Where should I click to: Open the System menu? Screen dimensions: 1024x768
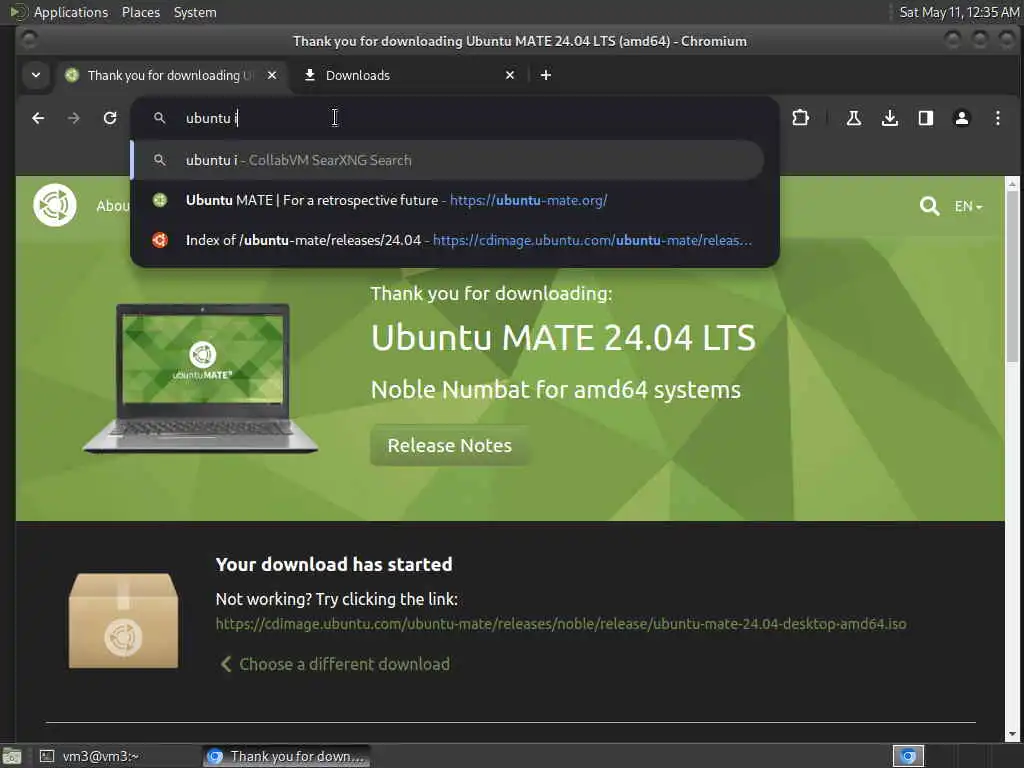coord(195,12)
